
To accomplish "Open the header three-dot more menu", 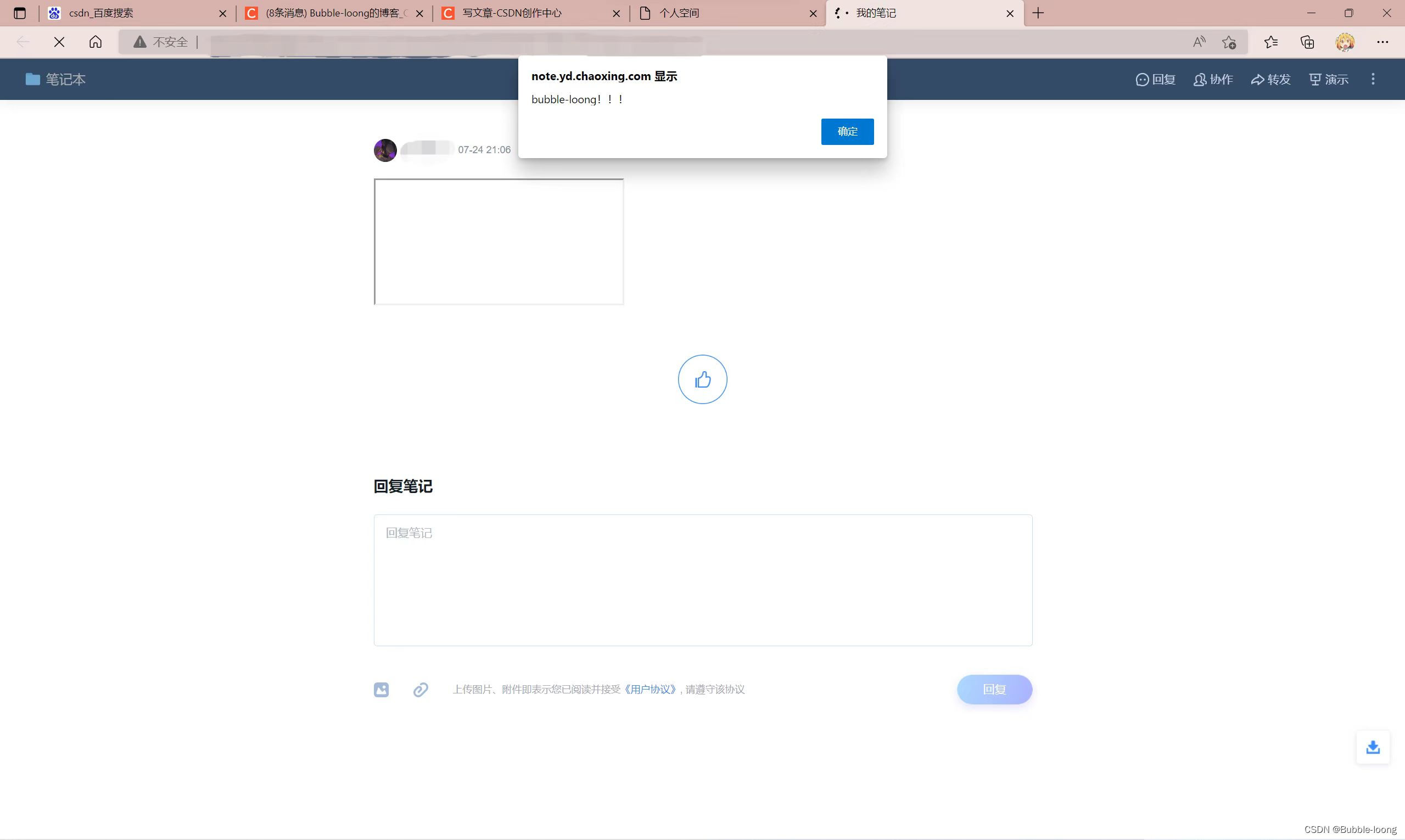I will point(1373,79).
